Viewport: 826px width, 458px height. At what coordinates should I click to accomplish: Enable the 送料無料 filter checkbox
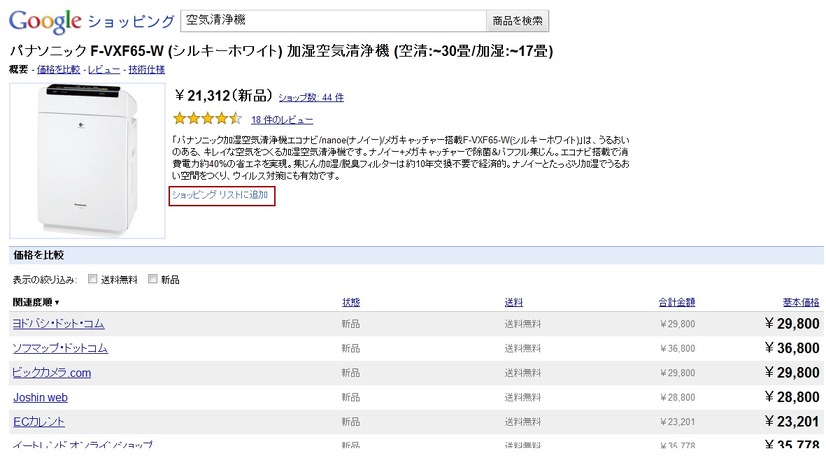point(92,279)
